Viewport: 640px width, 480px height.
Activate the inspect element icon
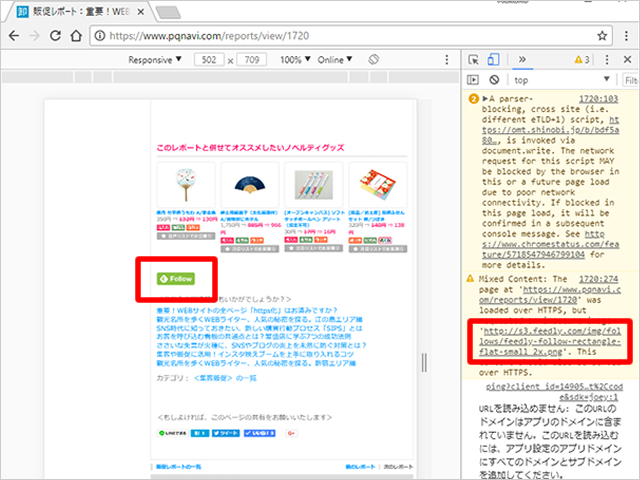pos(473,60)
